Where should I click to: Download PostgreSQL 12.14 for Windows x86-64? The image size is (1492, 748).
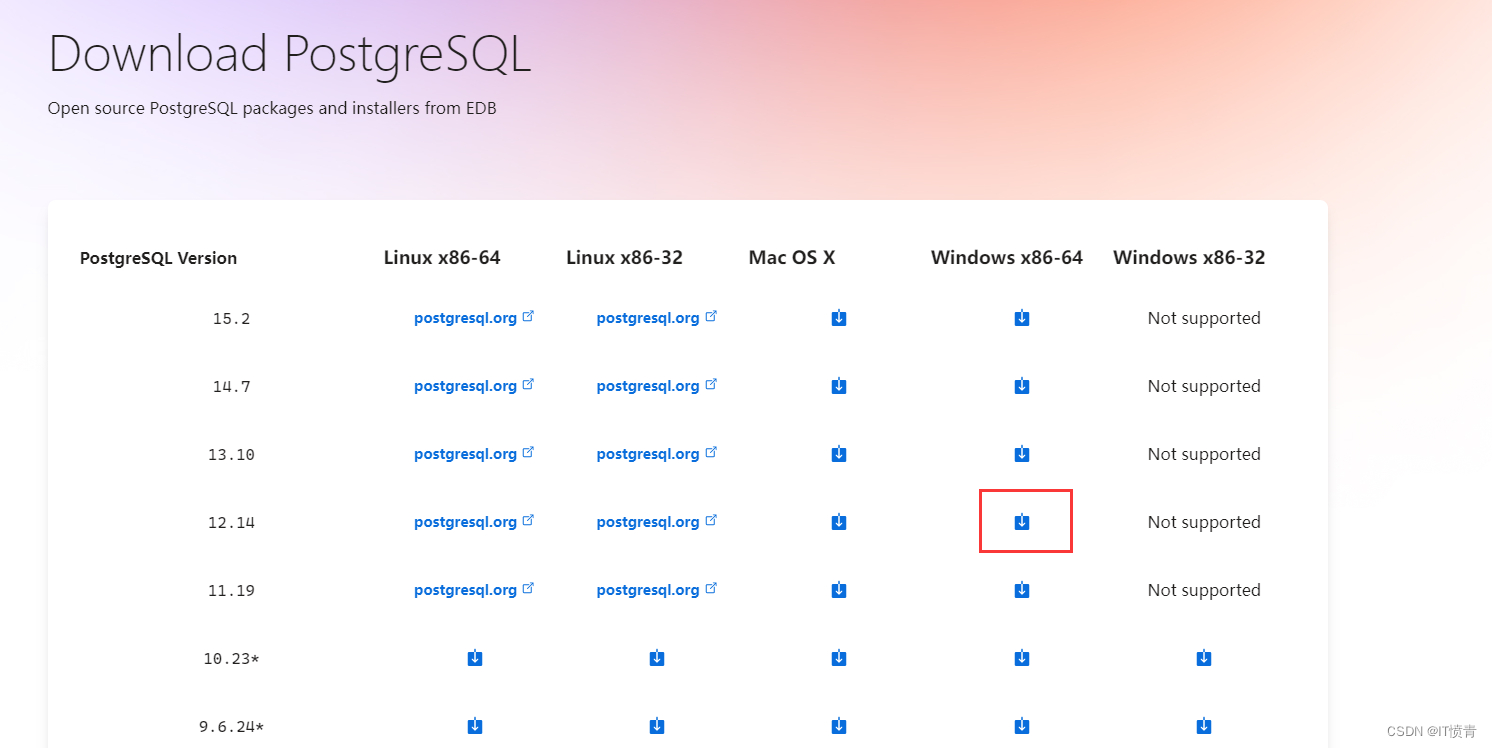click(x=1022, y=522)
